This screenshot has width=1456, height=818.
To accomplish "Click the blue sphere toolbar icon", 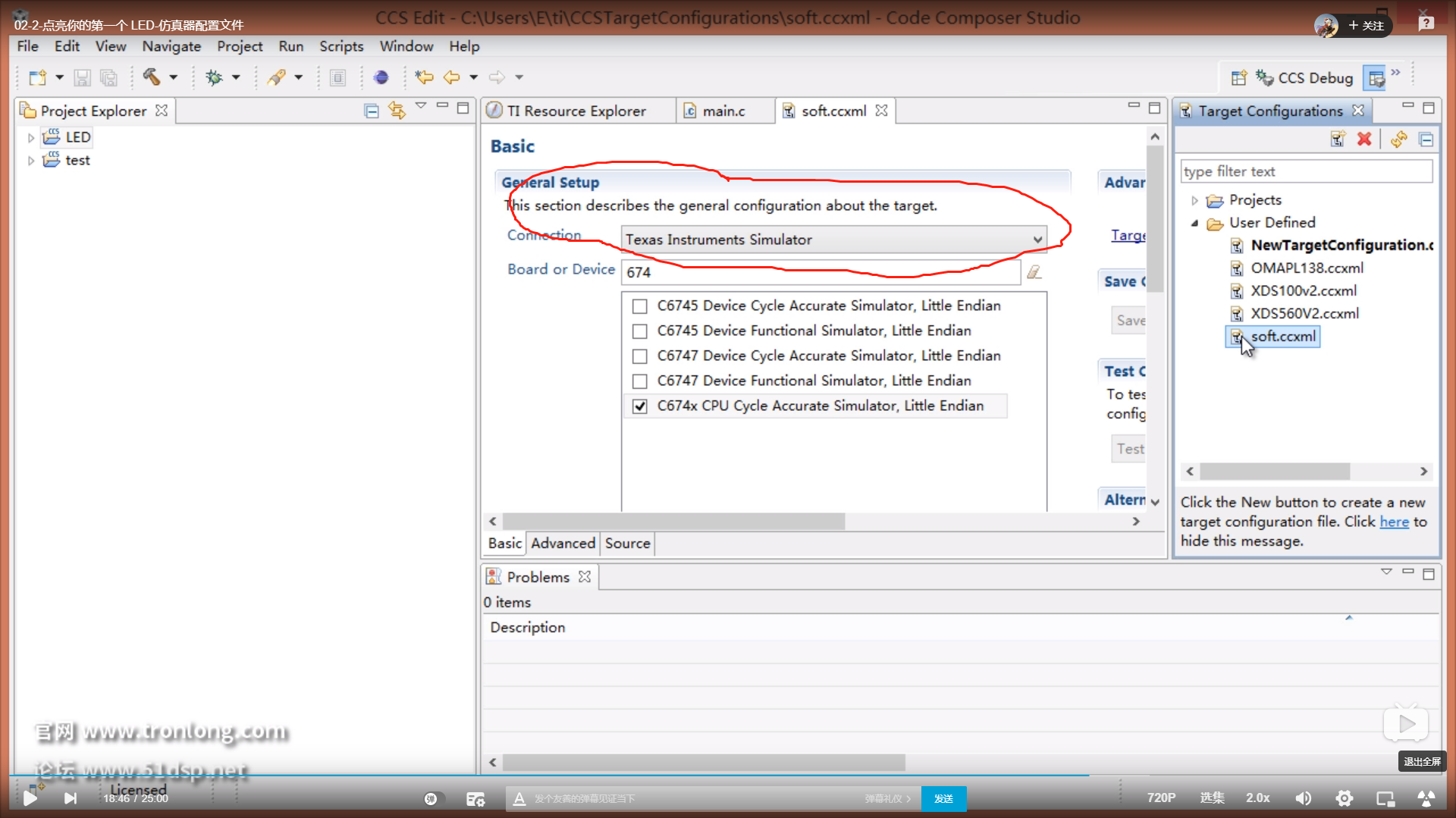I will 381,77.
